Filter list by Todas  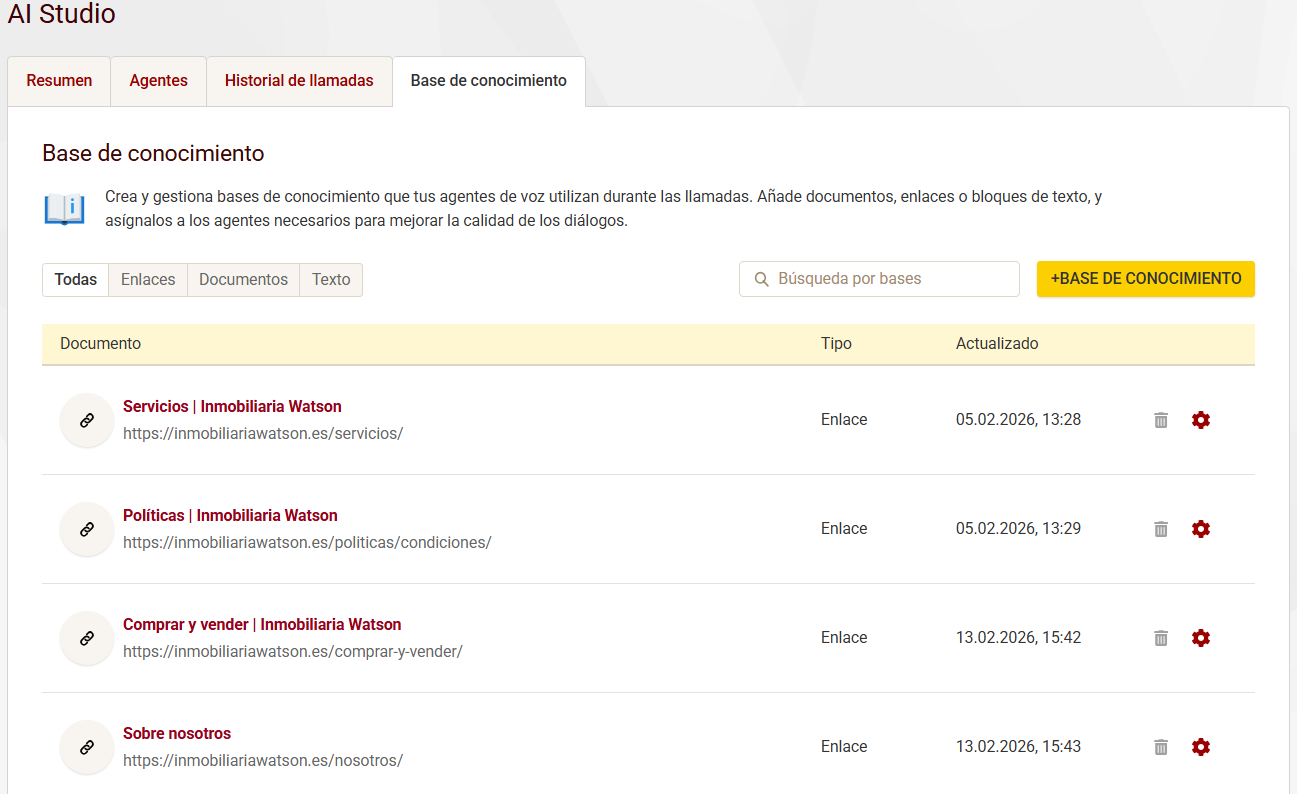[x=75, y=280]
